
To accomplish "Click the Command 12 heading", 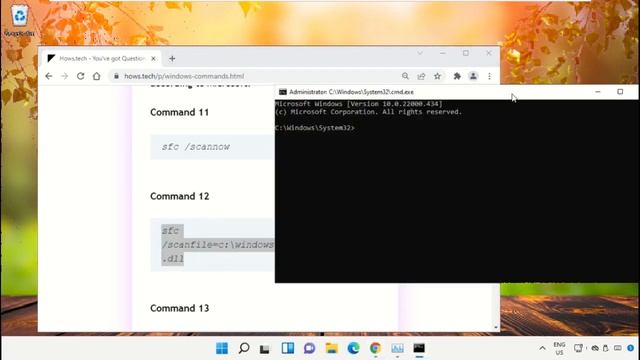I will (x=180, y=196).
